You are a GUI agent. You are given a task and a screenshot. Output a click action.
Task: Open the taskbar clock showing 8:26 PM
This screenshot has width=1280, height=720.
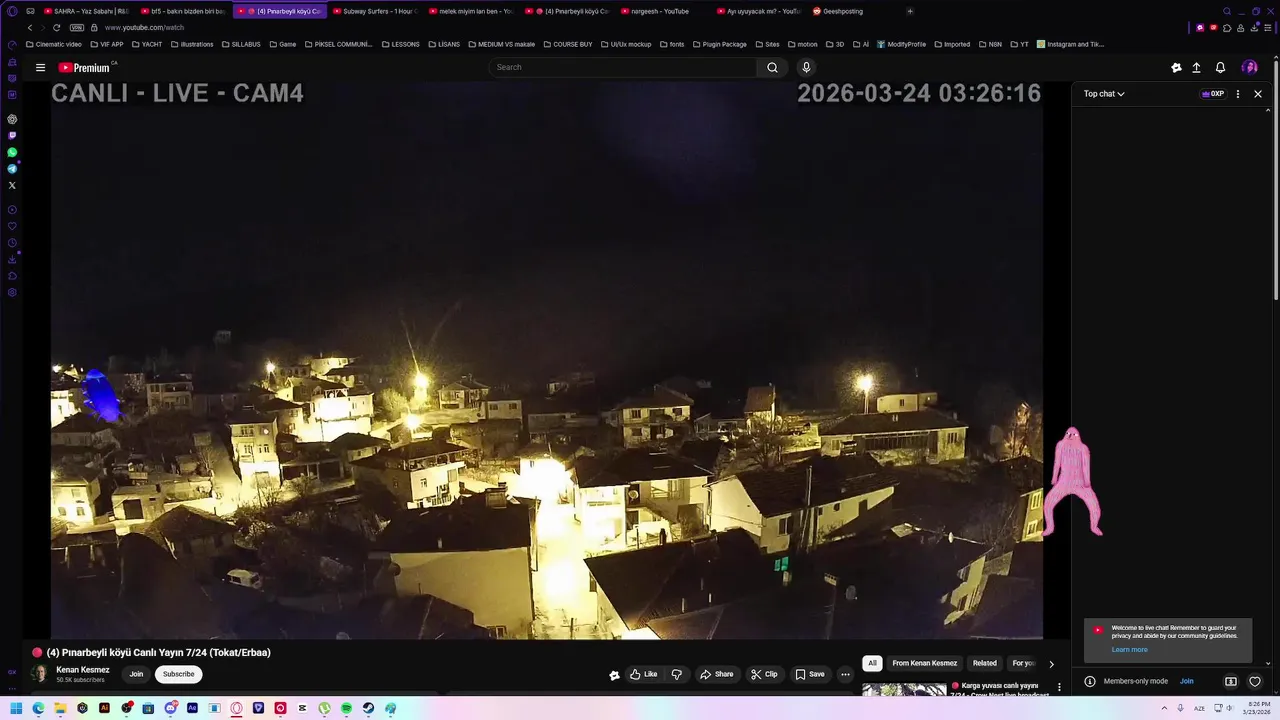(x=1257, y=708)
